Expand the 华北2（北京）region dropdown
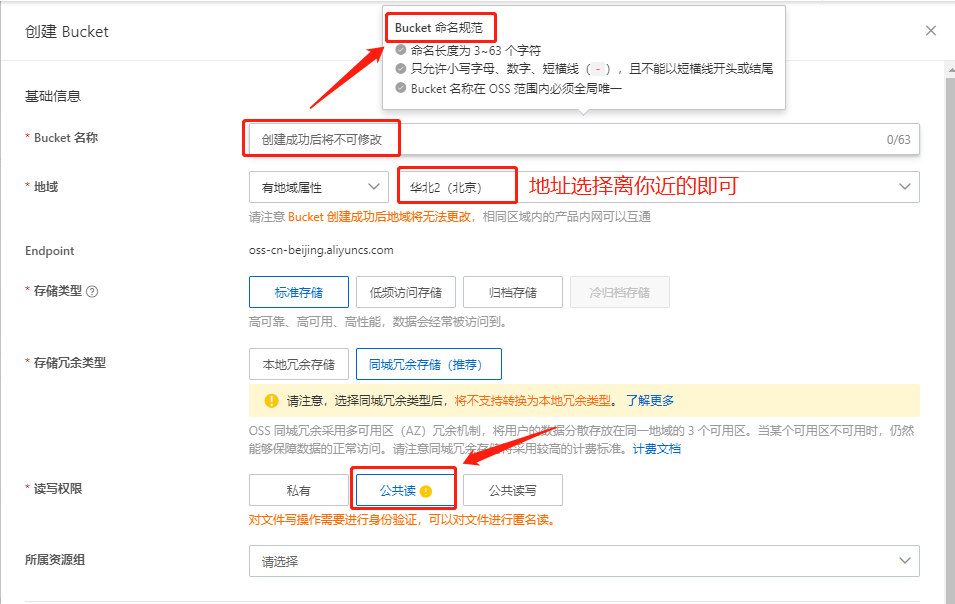This screenshot has height=604, width=955. coord(658,187)
